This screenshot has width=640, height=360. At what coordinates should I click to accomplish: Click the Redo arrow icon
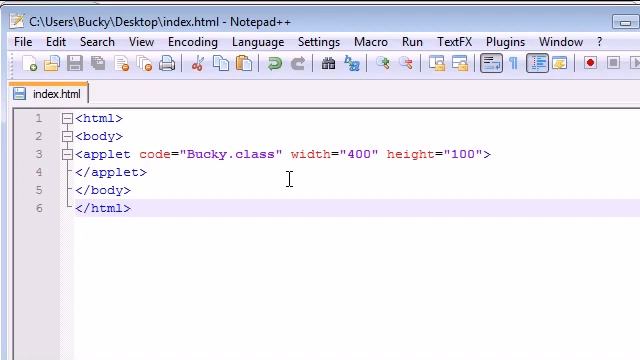click(x=298, y=64)
